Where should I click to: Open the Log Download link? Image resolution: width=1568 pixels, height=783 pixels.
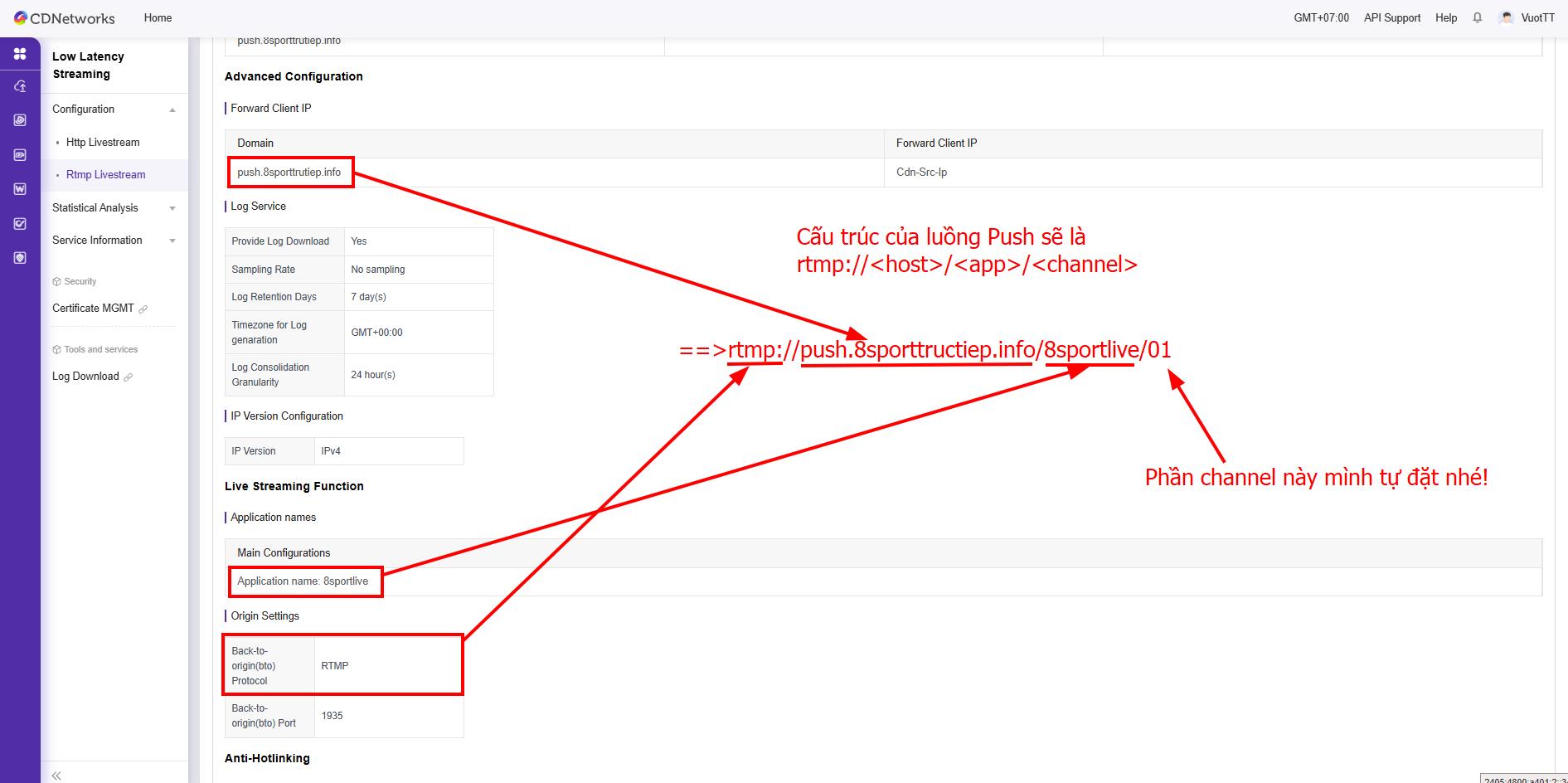[85, 377]
